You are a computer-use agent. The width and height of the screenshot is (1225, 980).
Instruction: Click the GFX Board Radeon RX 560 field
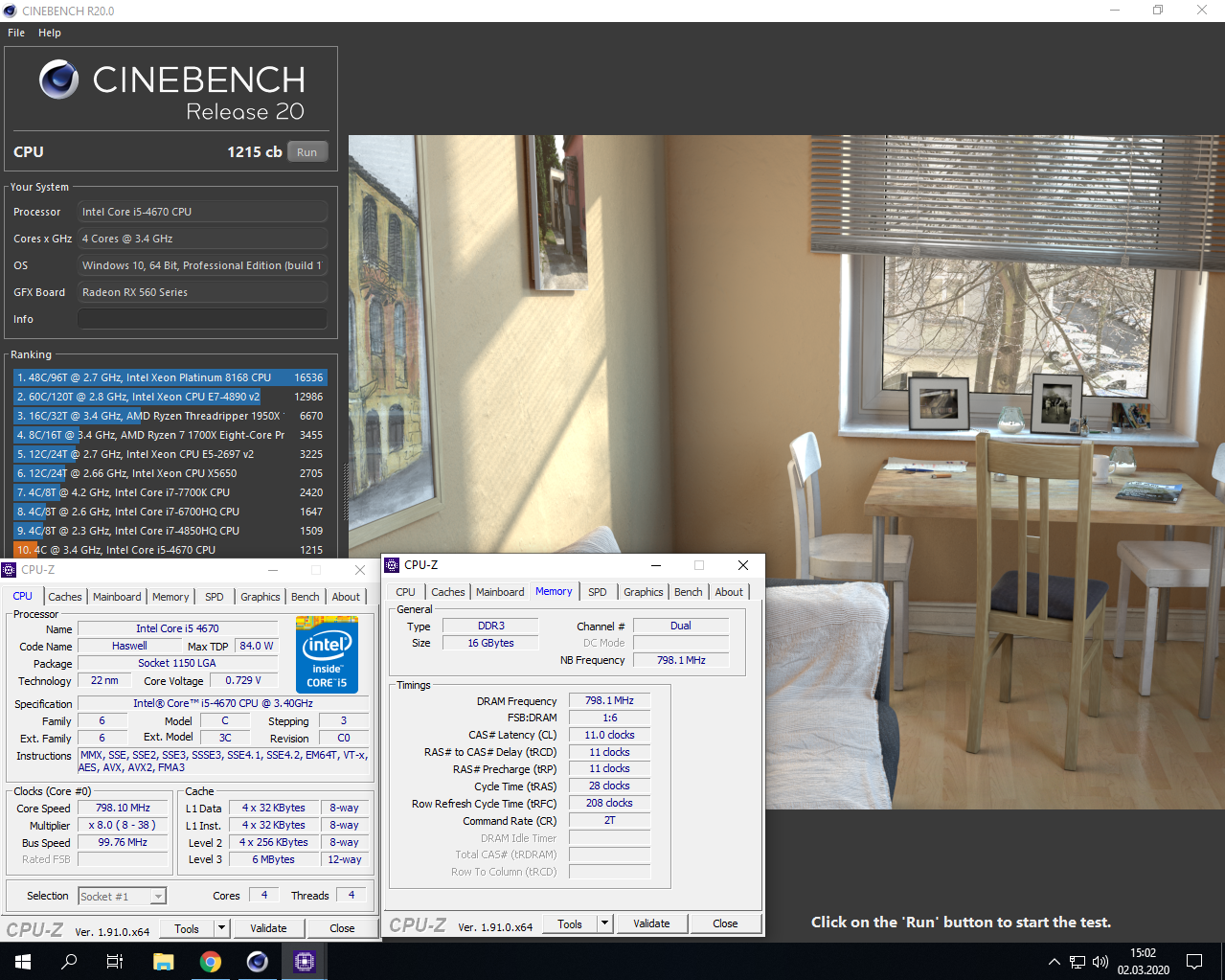tap(202, 292)
